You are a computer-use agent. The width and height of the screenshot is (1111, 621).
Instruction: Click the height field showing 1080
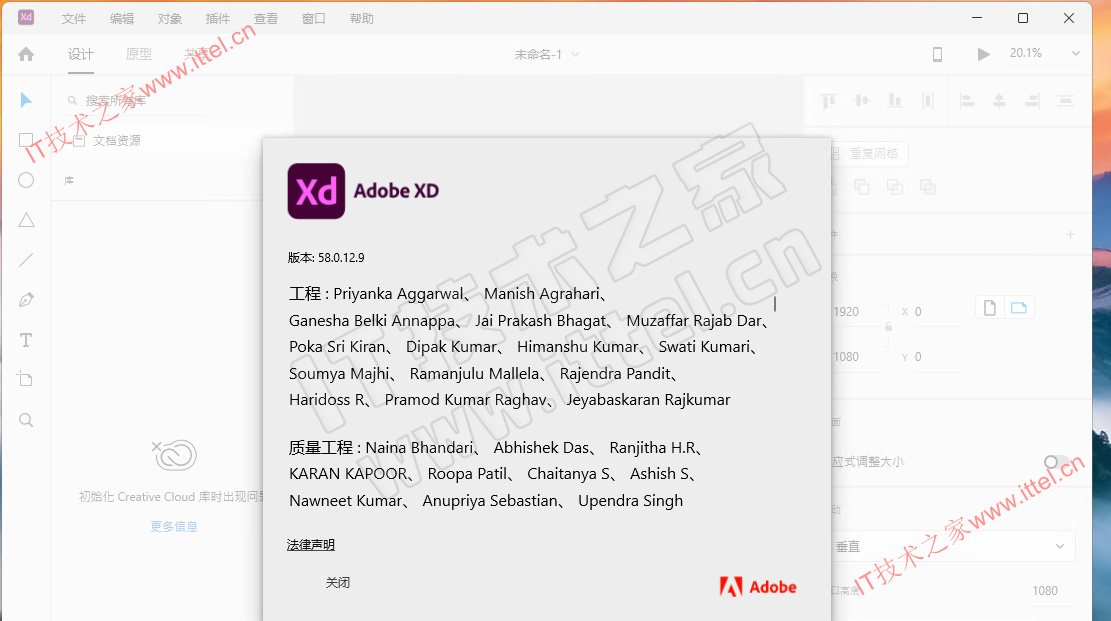point(859,357)
